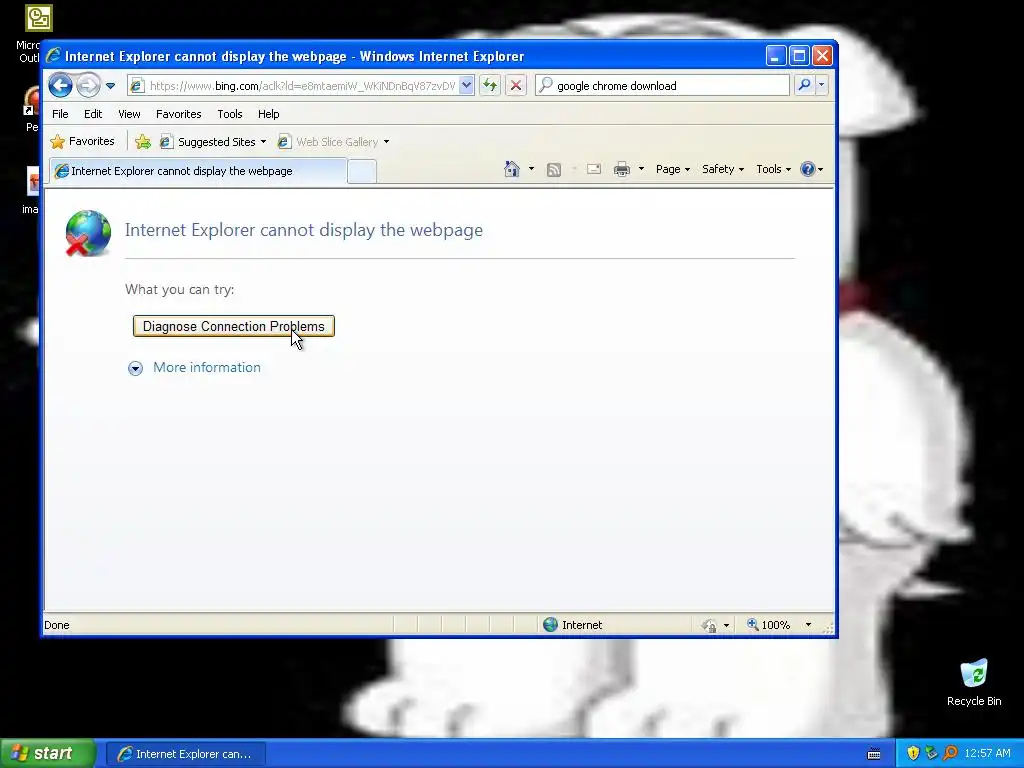Click Diagnose Connection Problems button

pos(234,326)
